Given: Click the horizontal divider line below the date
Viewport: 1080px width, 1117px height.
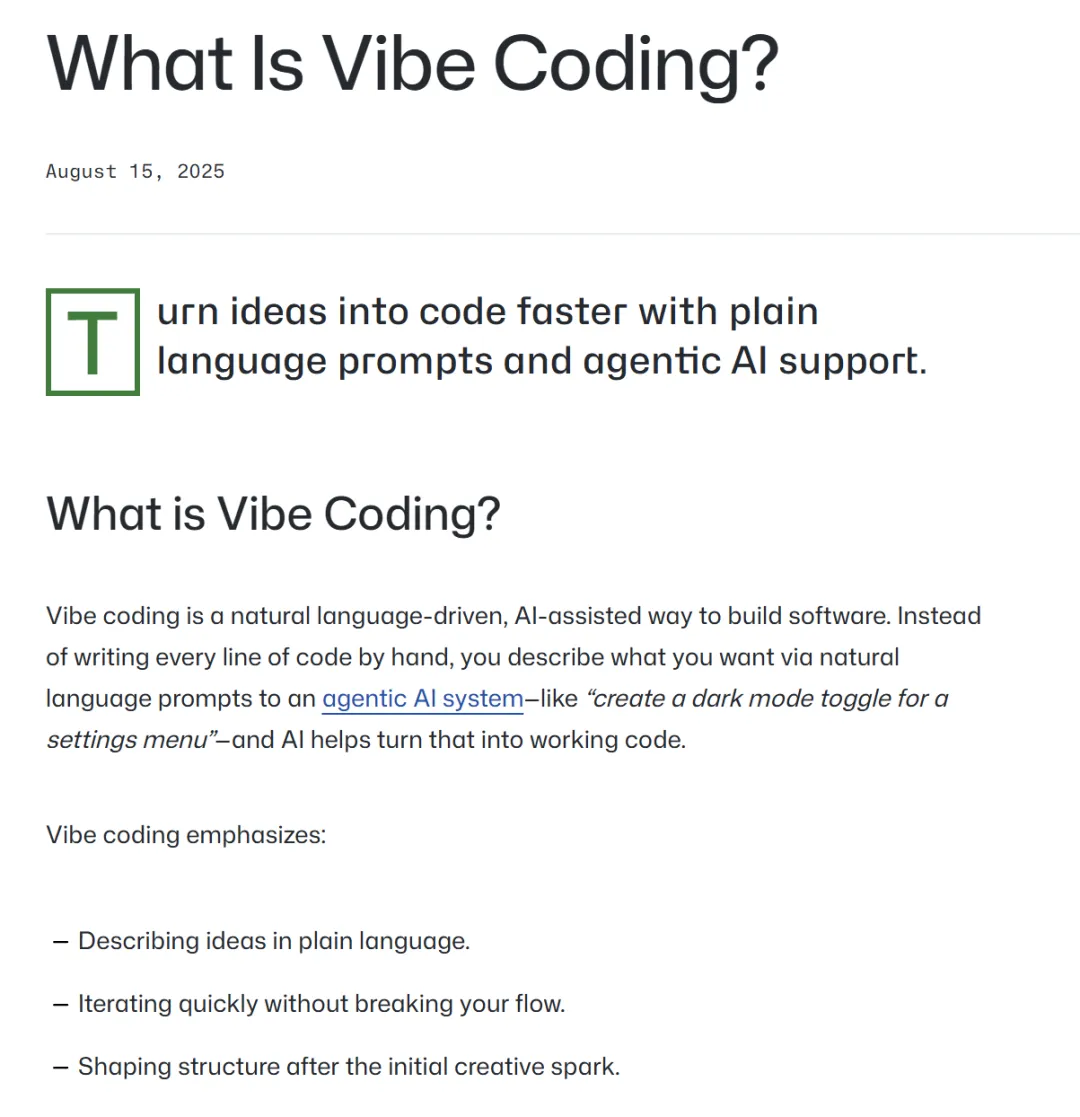Looking at the screenshot, I should (x=563, y=234).
